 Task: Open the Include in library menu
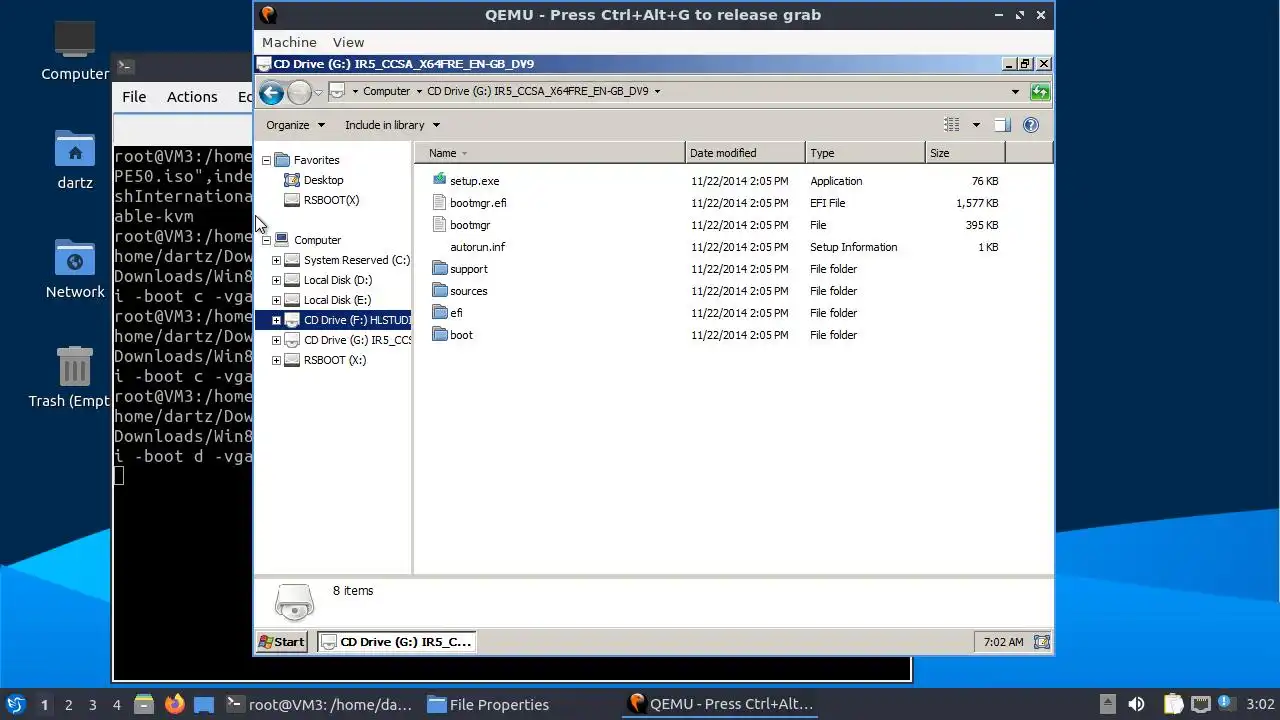tap(392, 125)
